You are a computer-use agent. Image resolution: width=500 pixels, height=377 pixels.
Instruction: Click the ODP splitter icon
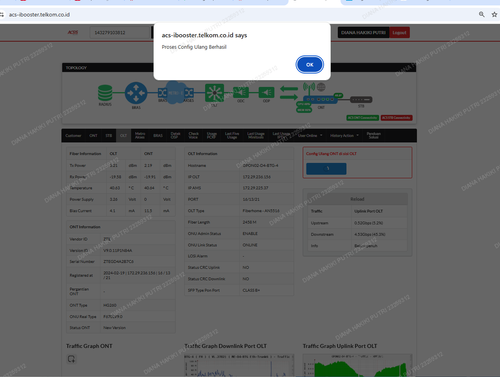click(x=266, y=92)
